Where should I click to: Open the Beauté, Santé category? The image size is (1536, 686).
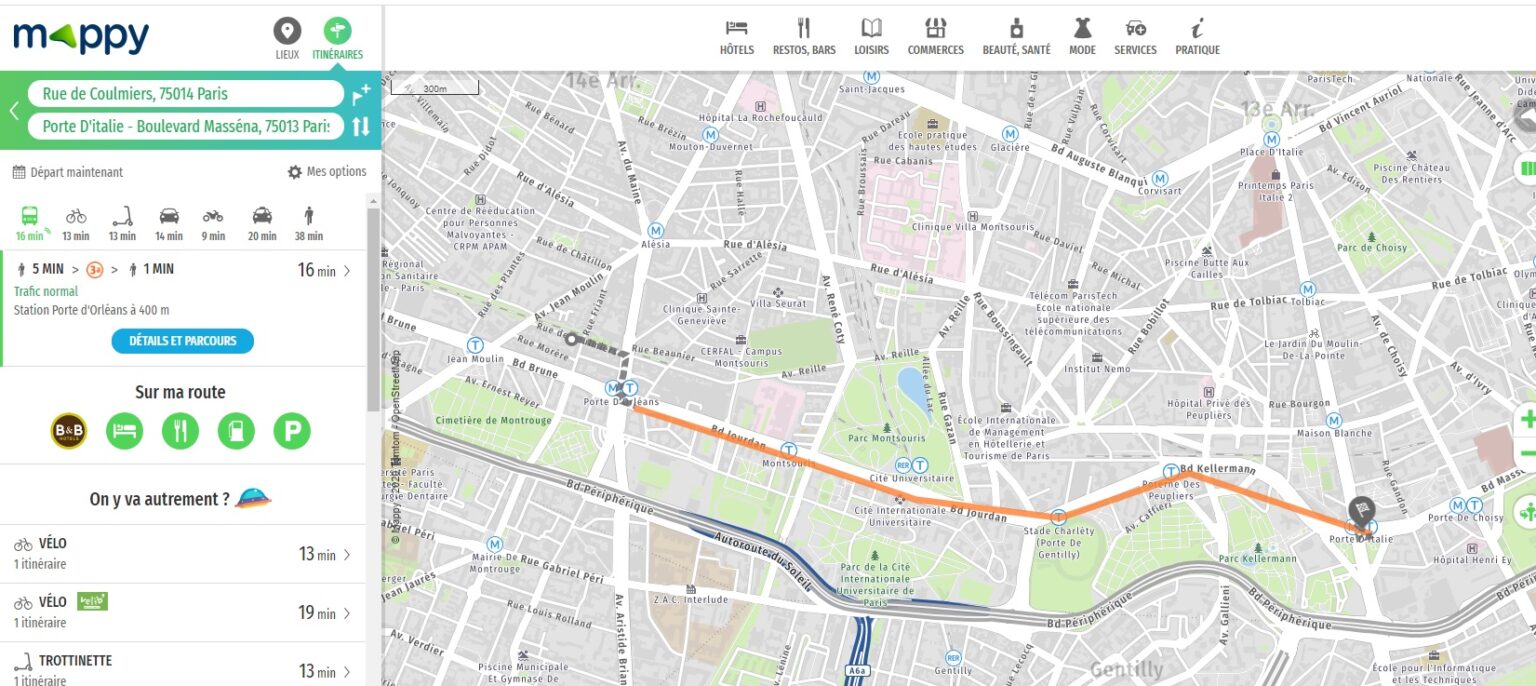click(x=1016, y=37)
